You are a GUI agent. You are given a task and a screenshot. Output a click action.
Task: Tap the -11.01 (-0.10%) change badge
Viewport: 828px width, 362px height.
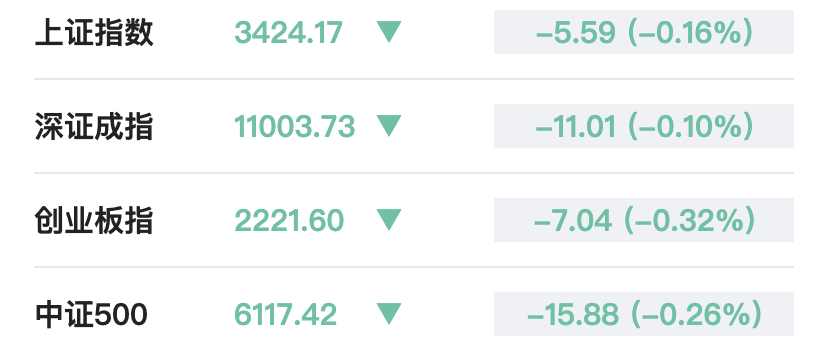coord(644,126)
